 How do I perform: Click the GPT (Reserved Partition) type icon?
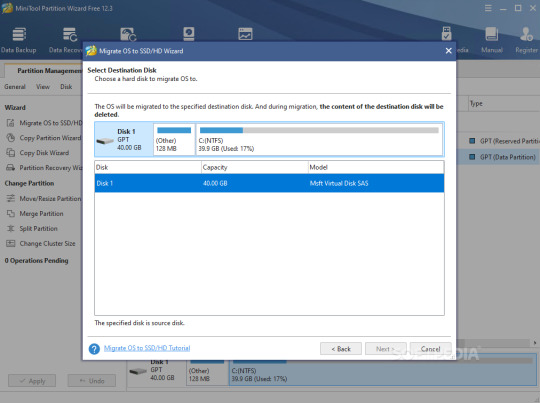[472, 141]
